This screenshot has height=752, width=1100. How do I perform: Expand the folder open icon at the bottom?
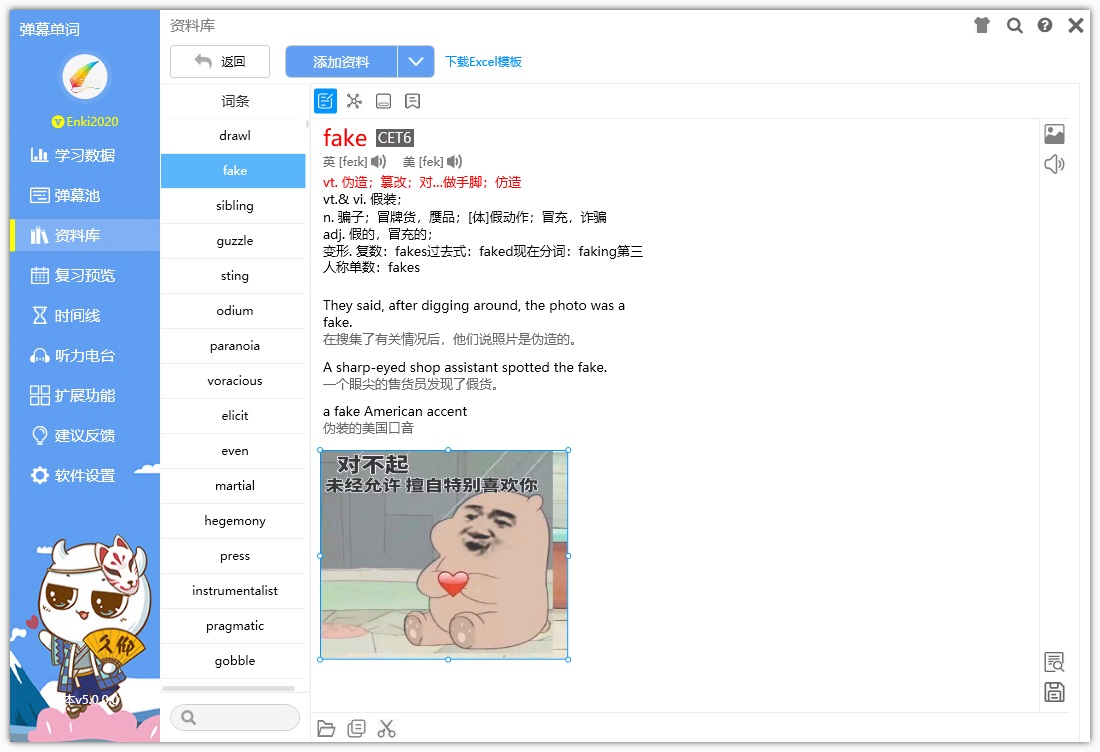[x=327, y=728]
